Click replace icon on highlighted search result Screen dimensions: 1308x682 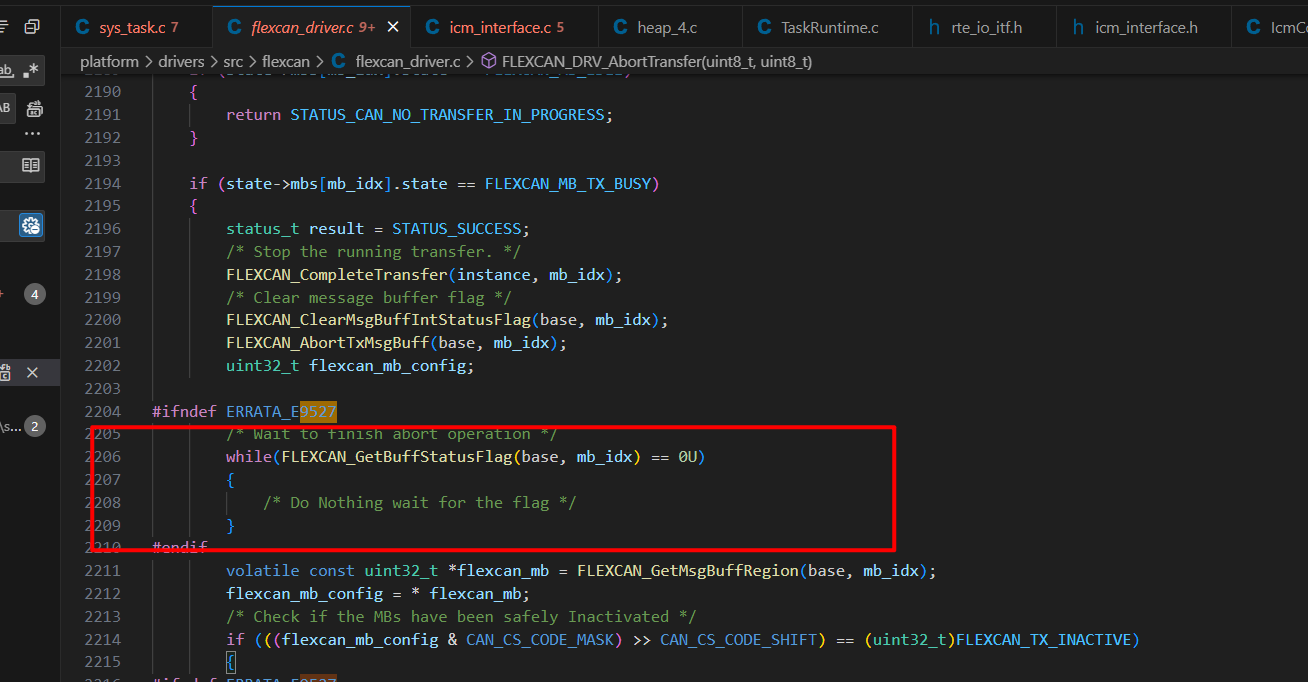(5, 372)
